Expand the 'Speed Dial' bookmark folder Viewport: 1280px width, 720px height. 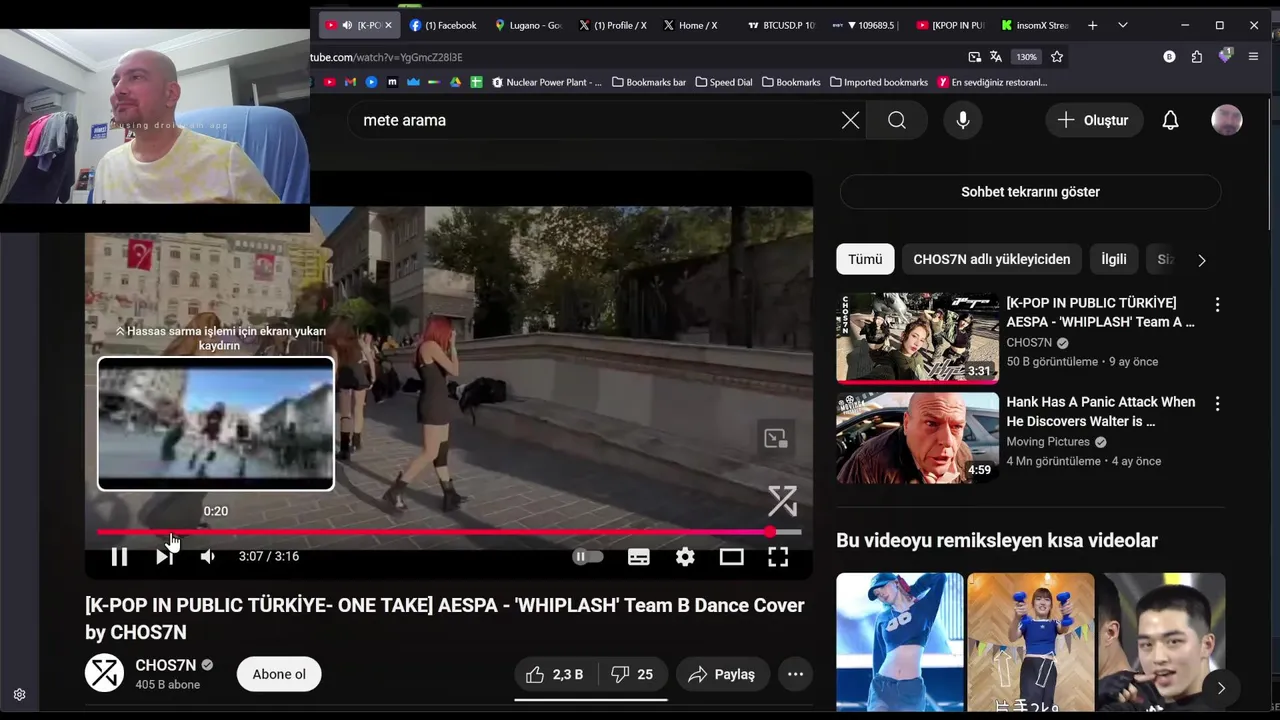[x=723, y=82]
